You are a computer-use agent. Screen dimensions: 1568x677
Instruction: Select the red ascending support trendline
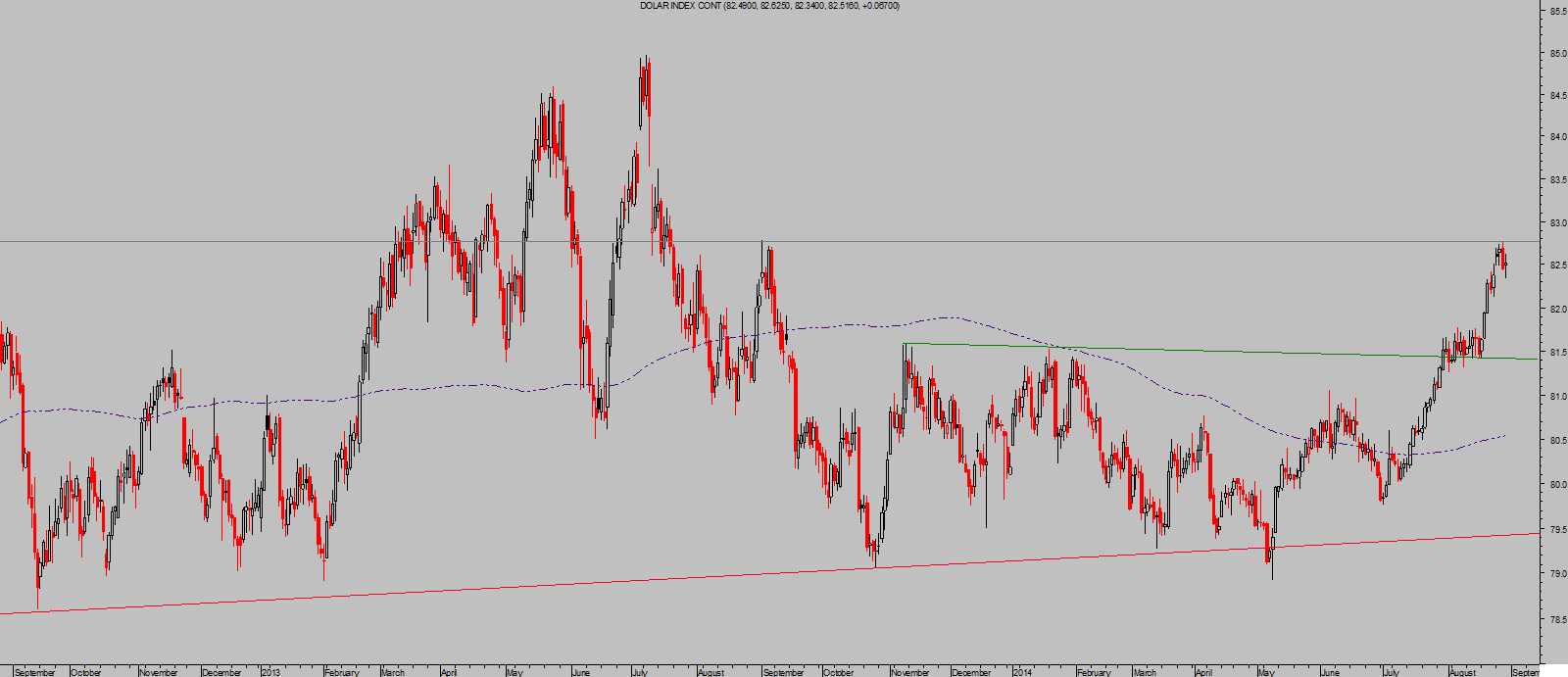pos(588,583)
